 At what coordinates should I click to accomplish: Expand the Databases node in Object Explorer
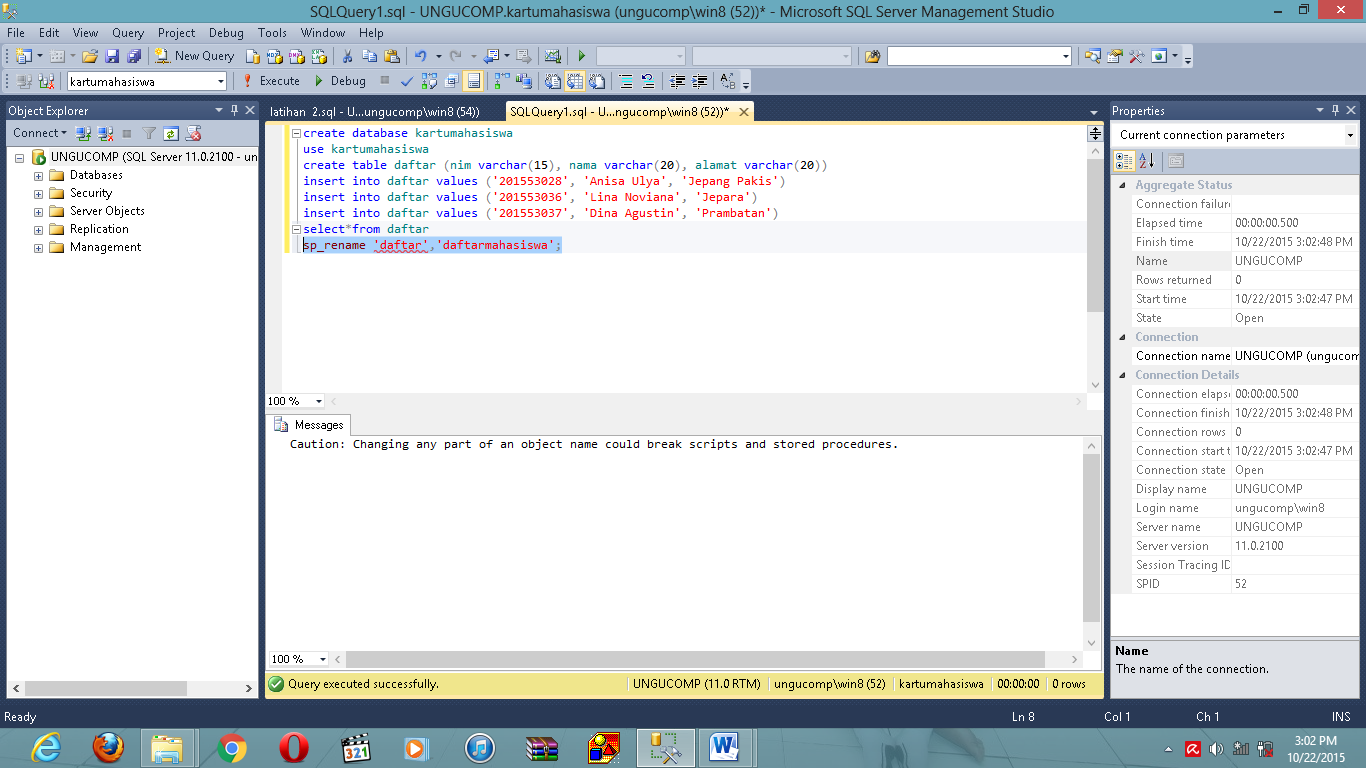pos(36,174)
